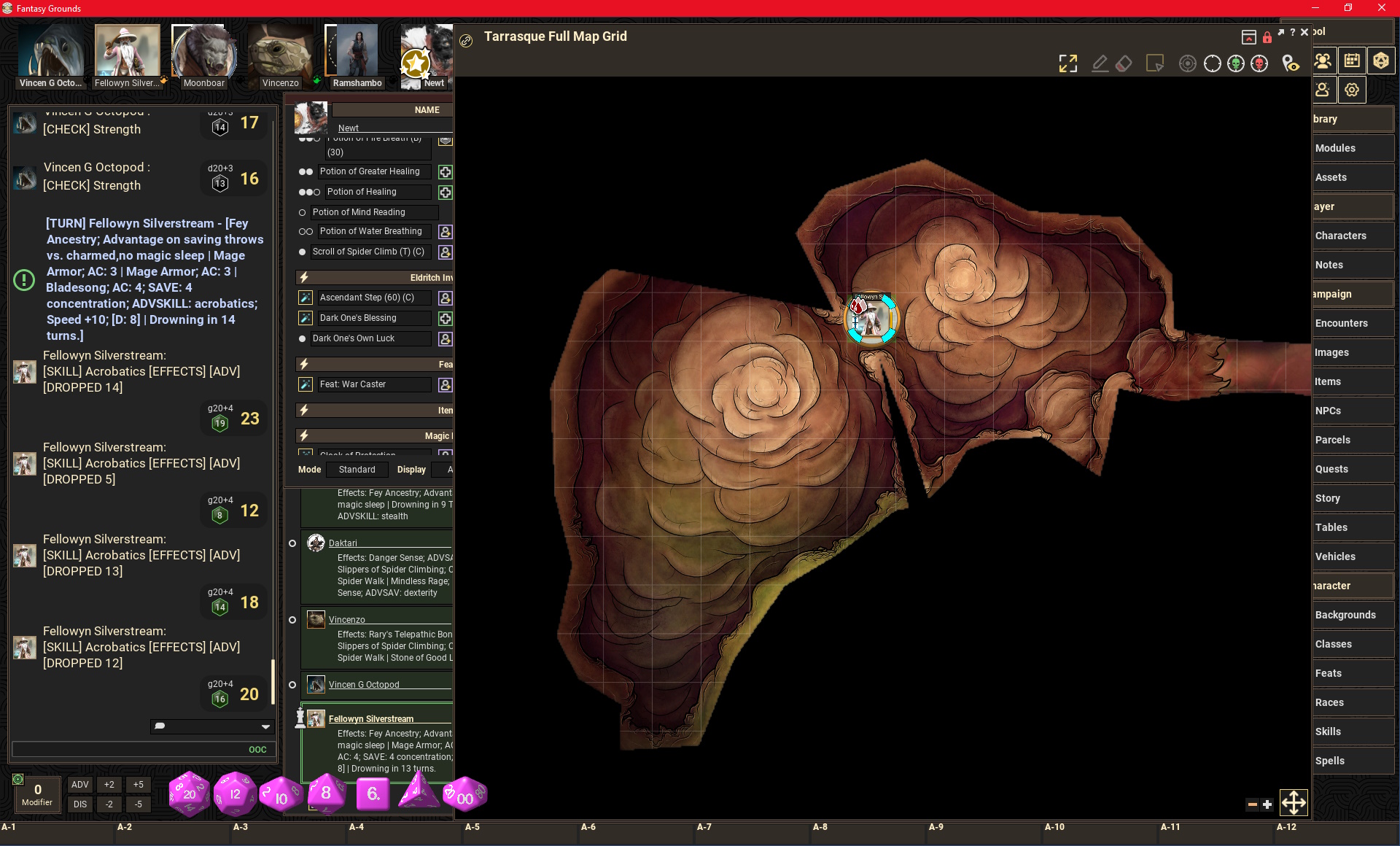Select the Moonboar character portrait
Screen dimensions: 1400x846
[203, 53]
